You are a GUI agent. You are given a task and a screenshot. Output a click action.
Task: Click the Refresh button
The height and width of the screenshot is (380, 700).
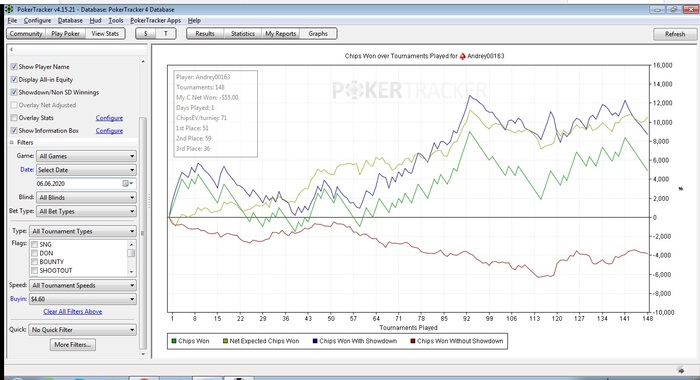tap(675, 34)
